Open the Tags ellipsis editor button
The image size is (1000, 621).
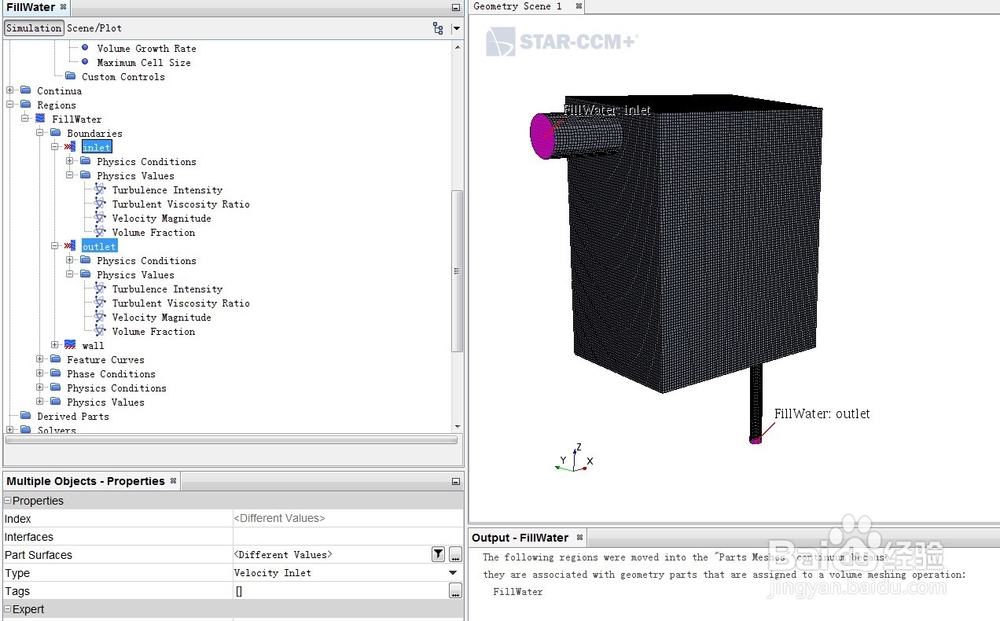pyautogui.click(x=455, y=591)
